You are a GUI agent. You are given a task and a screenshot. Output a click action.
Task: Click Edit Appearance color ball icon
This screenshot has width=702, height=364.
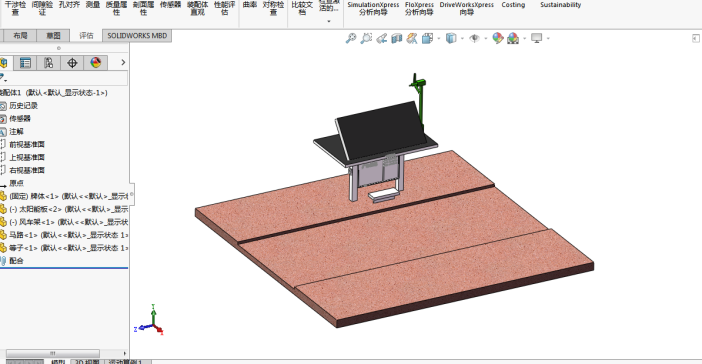pyautogui.click(x=498, y=39)
